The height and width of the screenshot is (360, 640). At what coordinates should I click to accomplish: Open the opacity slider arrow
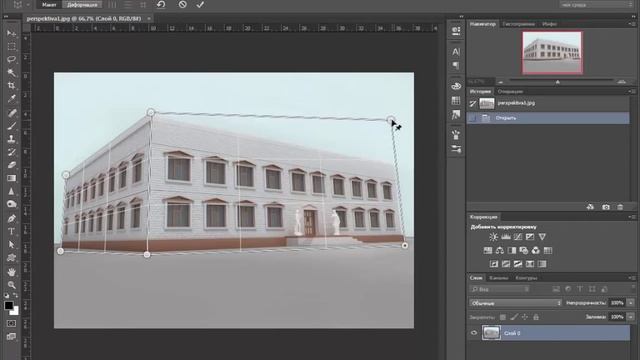[x=631, y=303]
